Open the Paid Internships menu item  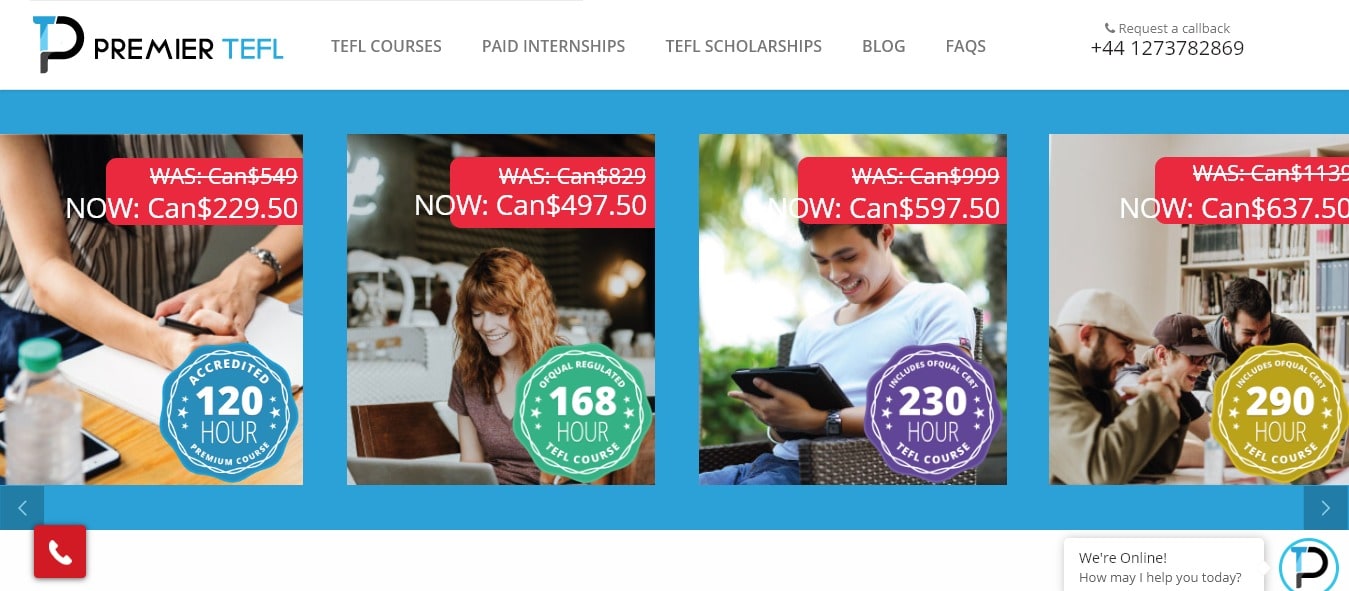click(x=553, y=46)
